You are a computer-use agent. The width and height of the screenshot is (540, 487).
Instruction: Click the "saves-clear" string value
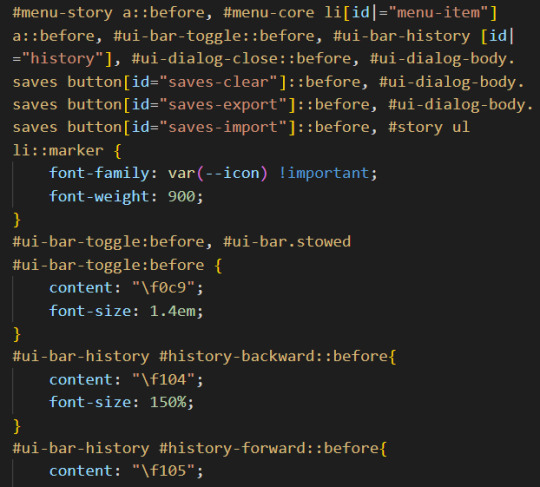[x=218, y=82]
